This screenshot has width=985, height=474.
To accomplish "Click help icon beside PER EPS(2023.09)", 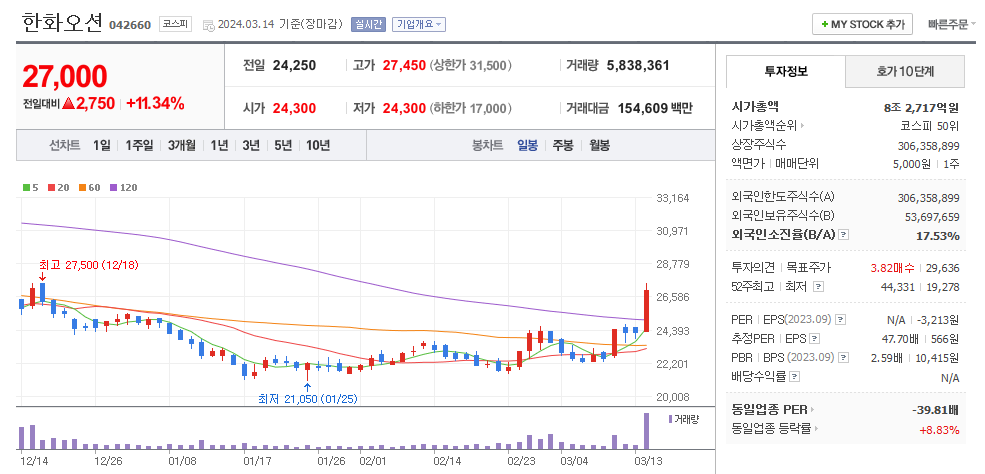I will [841, 320].
